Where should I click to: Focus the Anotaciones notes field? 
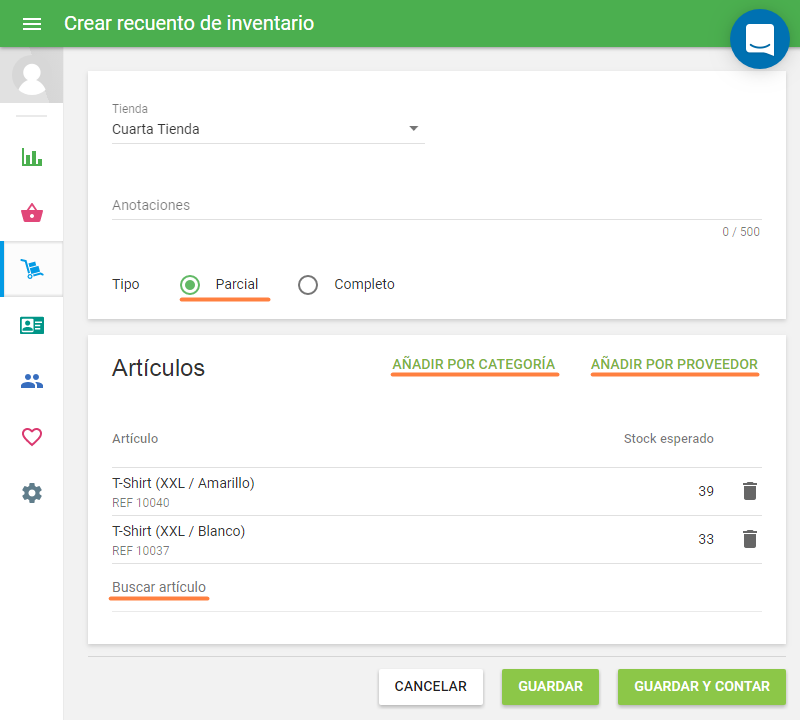point(437,205)
